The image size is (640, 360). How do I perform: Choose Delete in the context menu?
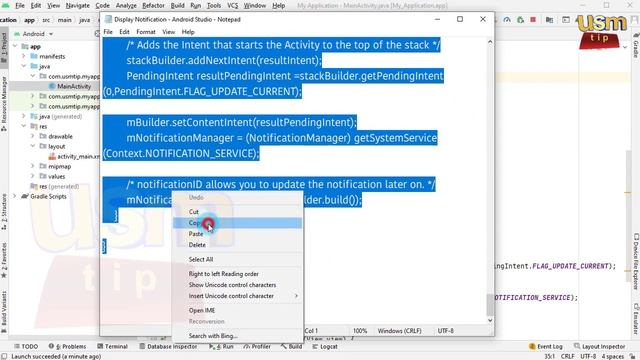(237, 245)
